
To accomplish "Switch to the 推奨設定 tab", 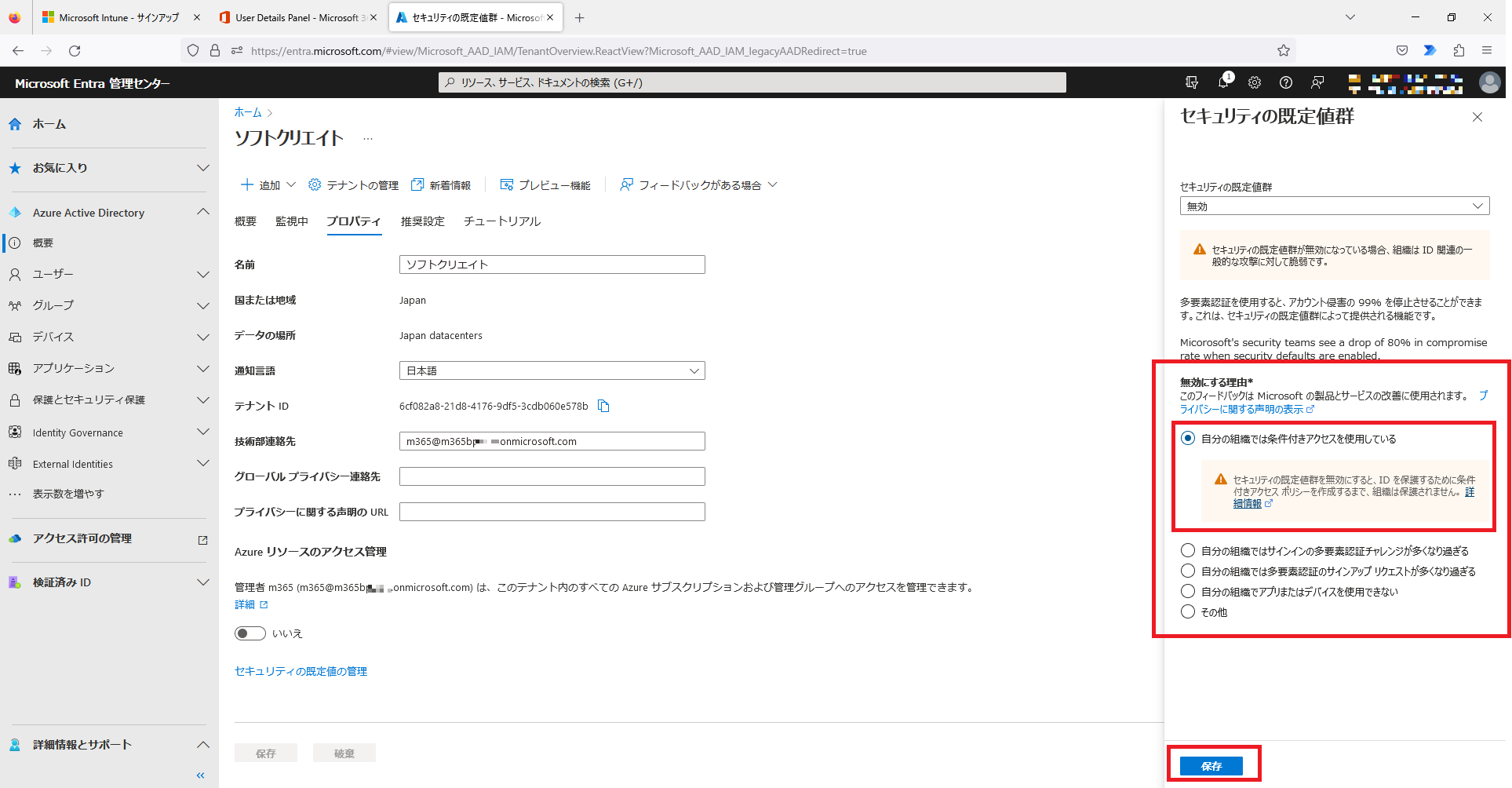I will [x=423, y=221].
